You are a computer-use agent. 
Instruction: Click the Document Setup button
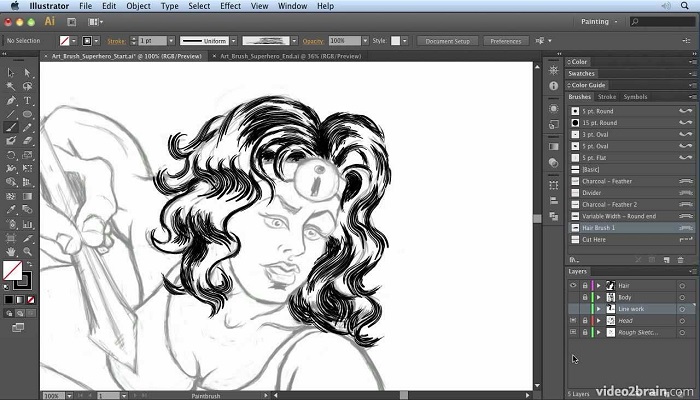447,41
